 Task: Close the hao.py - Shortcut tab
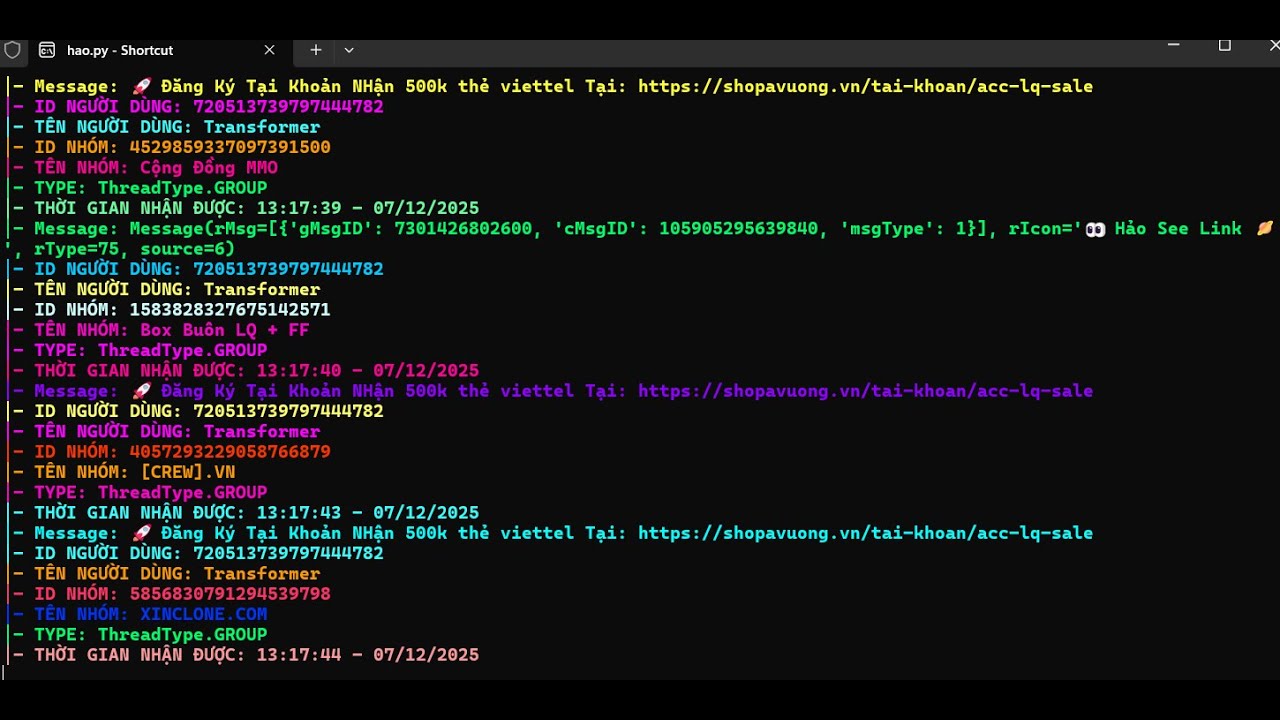[x=269, y=50]
